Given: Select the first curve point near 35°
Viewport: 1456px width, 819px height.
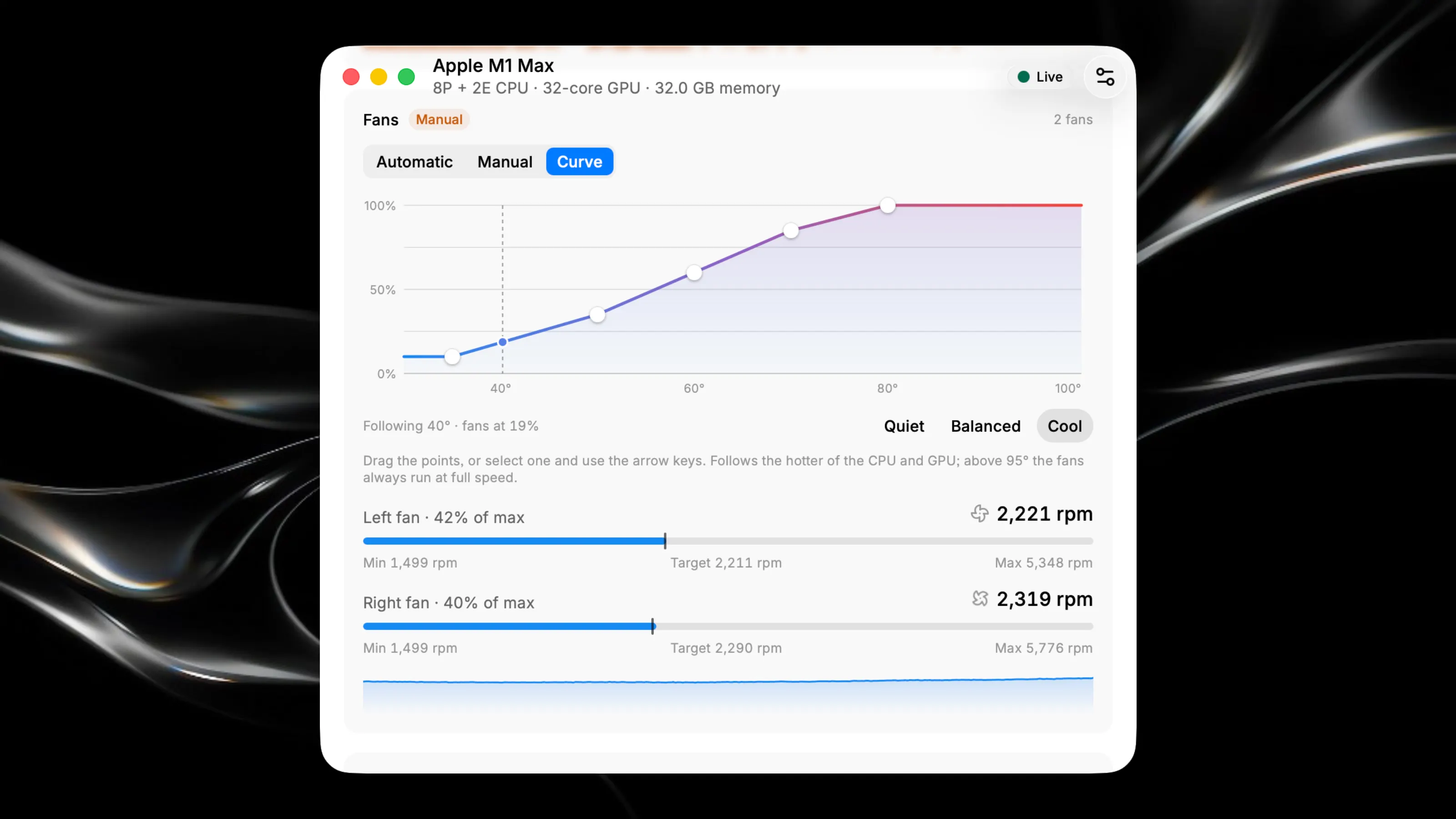Looking at the screenshot, I should click(x=452, y=357).
